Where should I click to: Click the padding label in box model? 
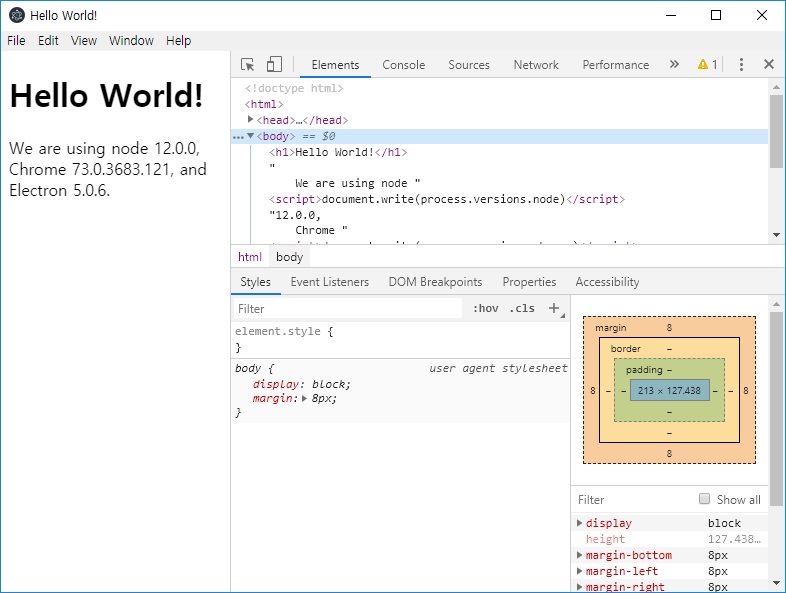[x=644, y=369]
